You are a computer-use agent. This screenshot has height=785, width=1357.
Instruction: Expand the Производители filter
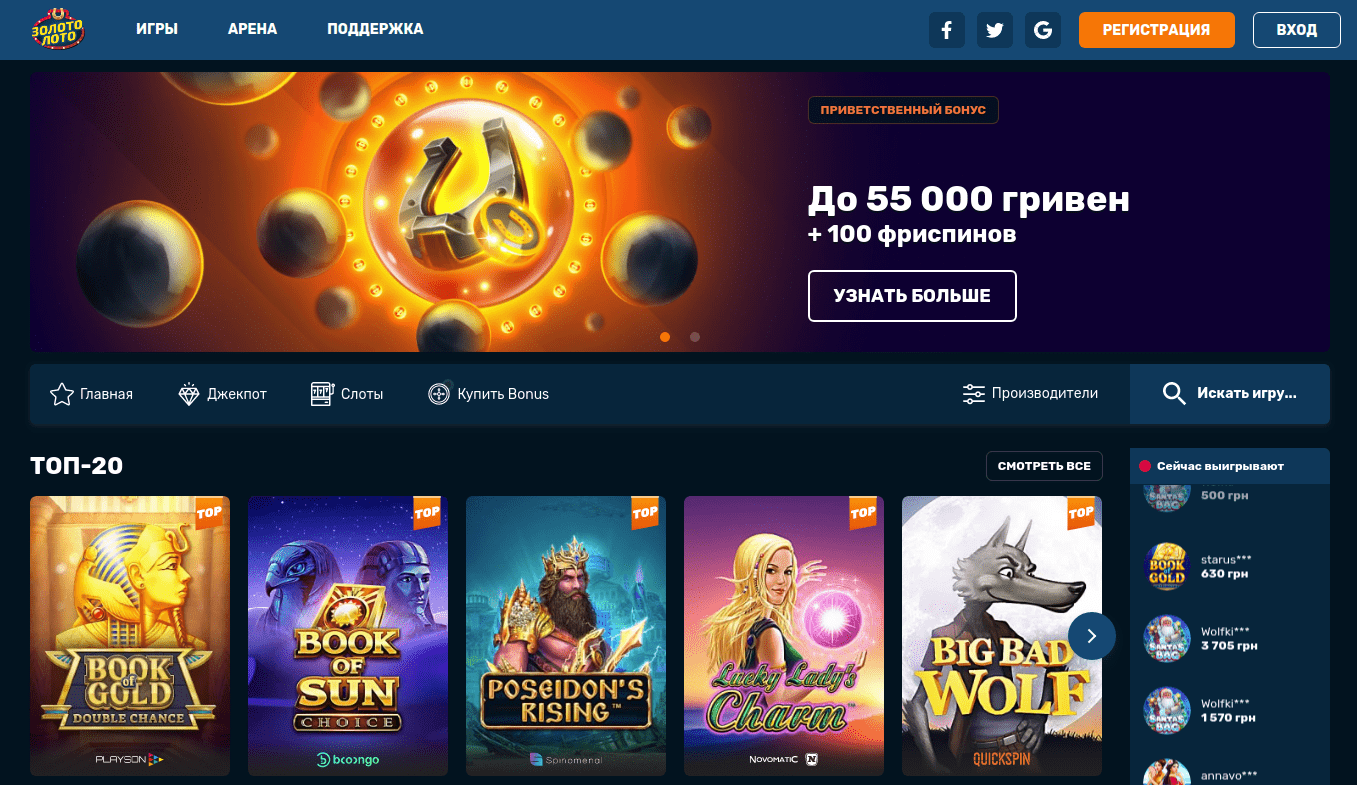click(1030, 394)
